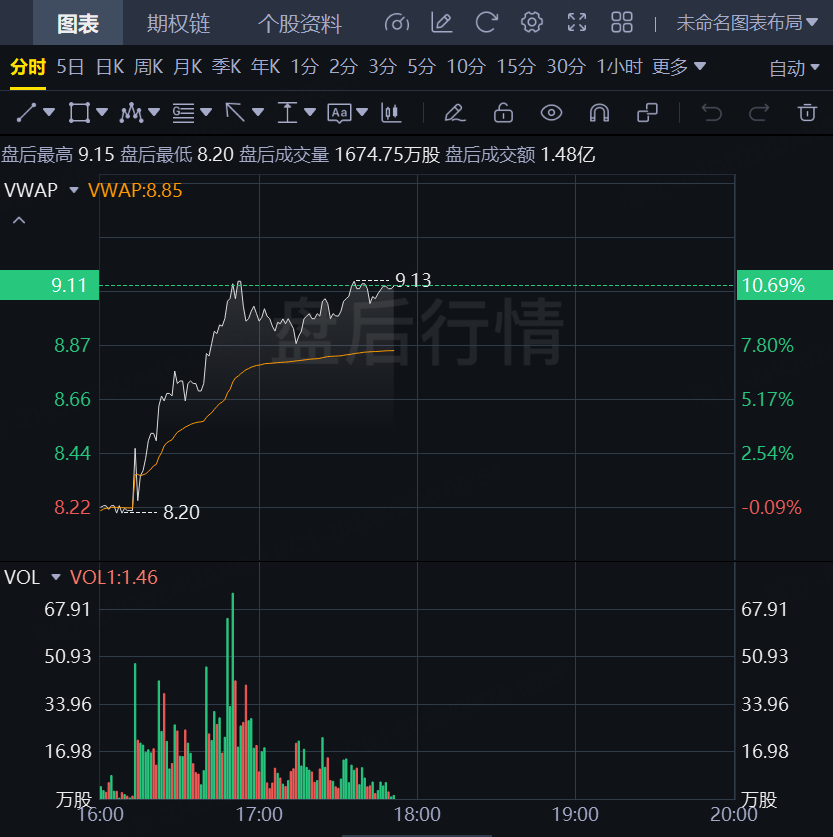Select the 日K timeframe

tap(110, 67)
